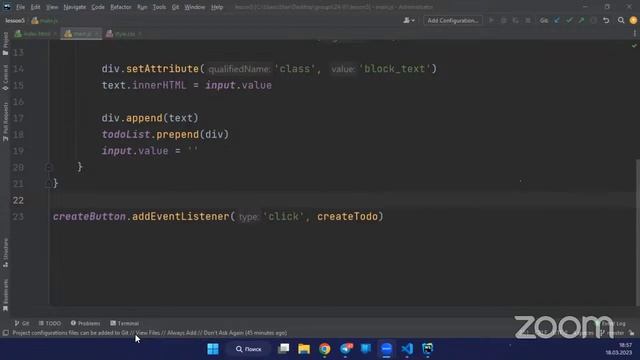
Task: Open the Tools menu
Action: coord(159,7)
